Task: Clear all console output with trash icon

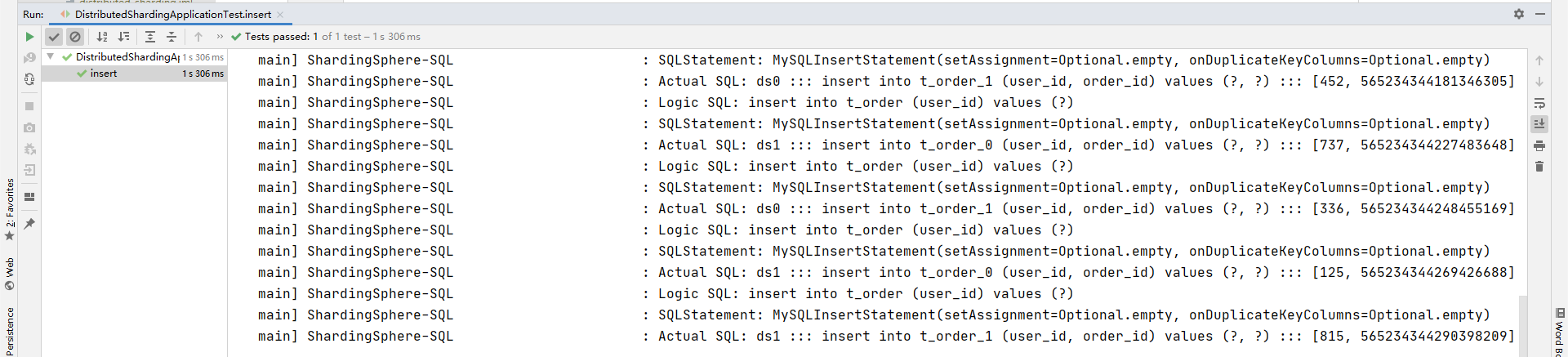Action: pyautogui.click(x=1539, y=167)
